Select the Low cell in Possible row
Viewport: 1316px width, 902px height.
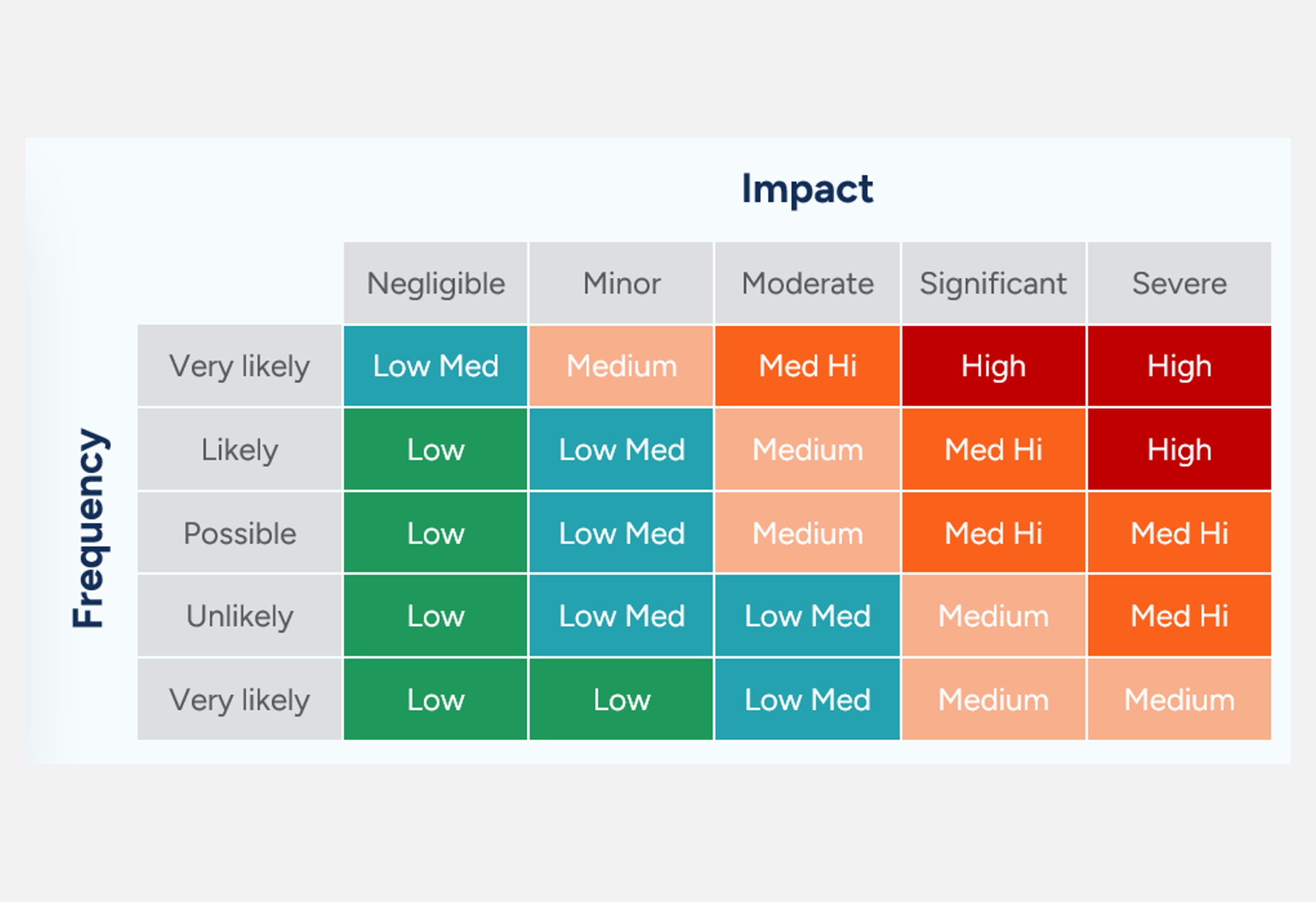coord(436,533)
